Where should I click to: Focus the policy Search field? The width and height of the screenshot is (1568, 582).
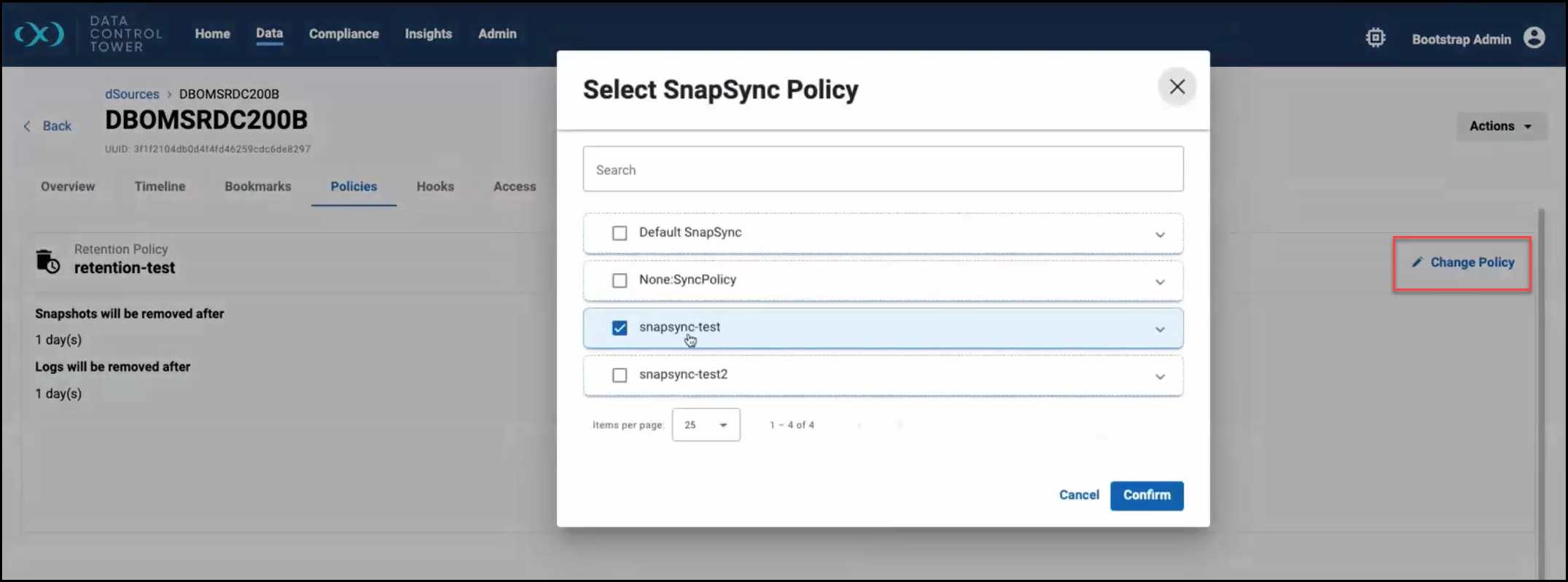click(x=882, y=170)
